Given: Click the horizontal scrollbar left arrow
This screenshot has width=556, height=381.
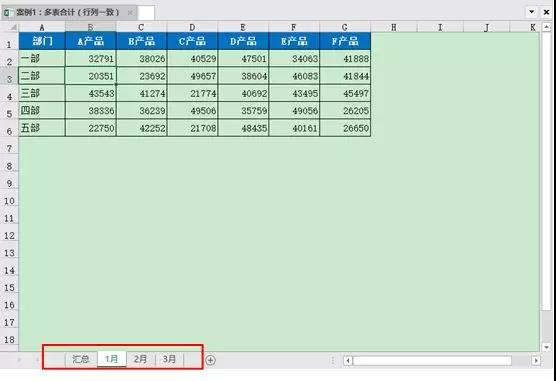Looking at the screenshot, I should pyautogui.click(x=348, y=360).
